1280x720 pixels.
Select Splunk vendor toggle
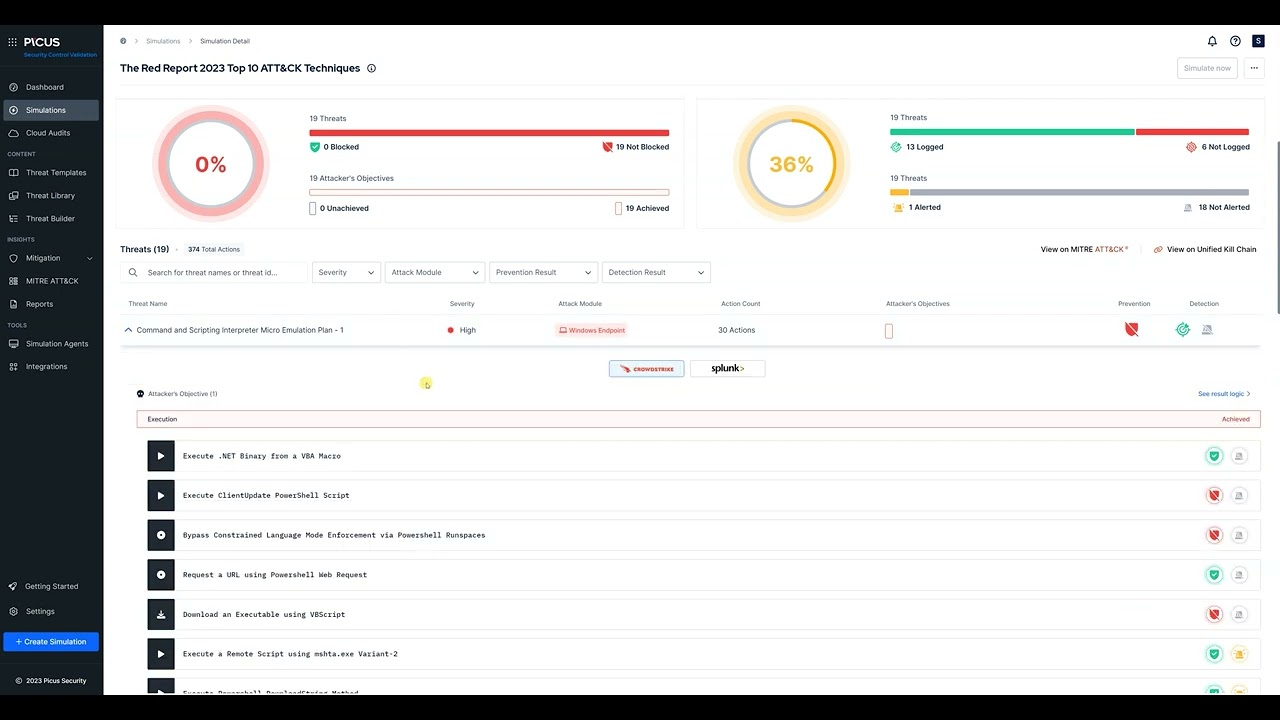[727, 369]
